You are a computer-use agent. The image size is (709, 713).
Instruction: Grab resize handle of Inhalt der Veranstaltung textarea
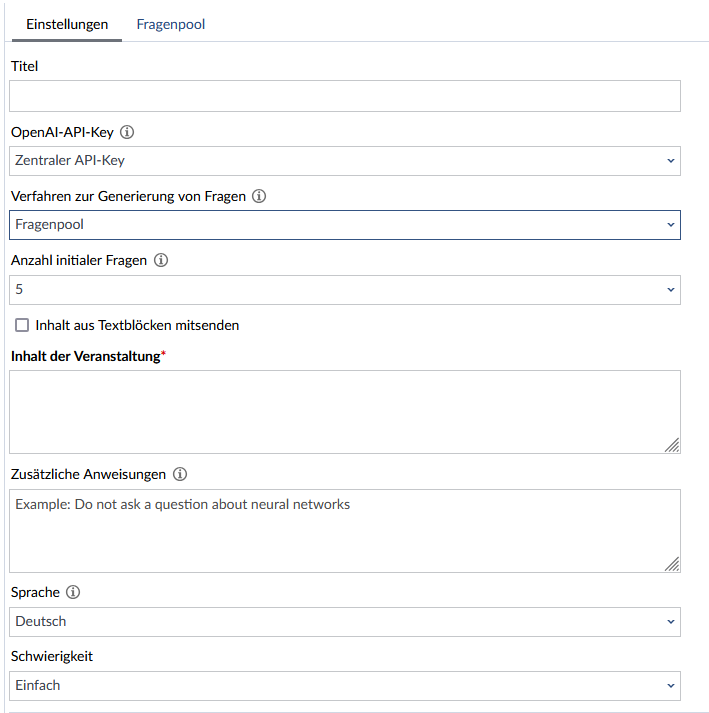(x=672, y=445)
